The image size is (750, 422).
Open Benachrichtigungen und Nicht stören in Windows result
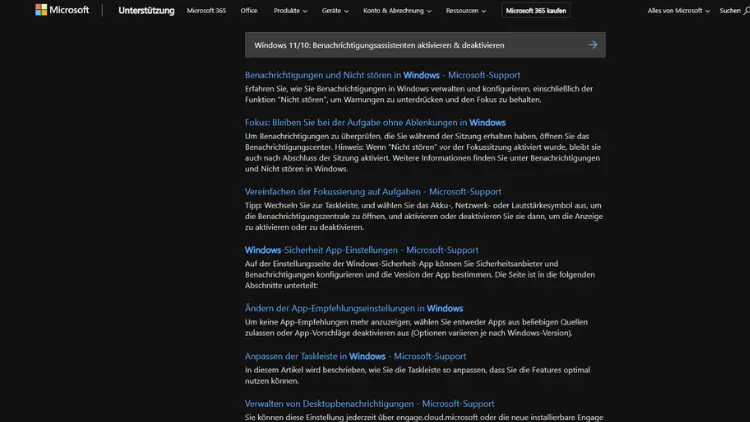(x=382, y=75)
